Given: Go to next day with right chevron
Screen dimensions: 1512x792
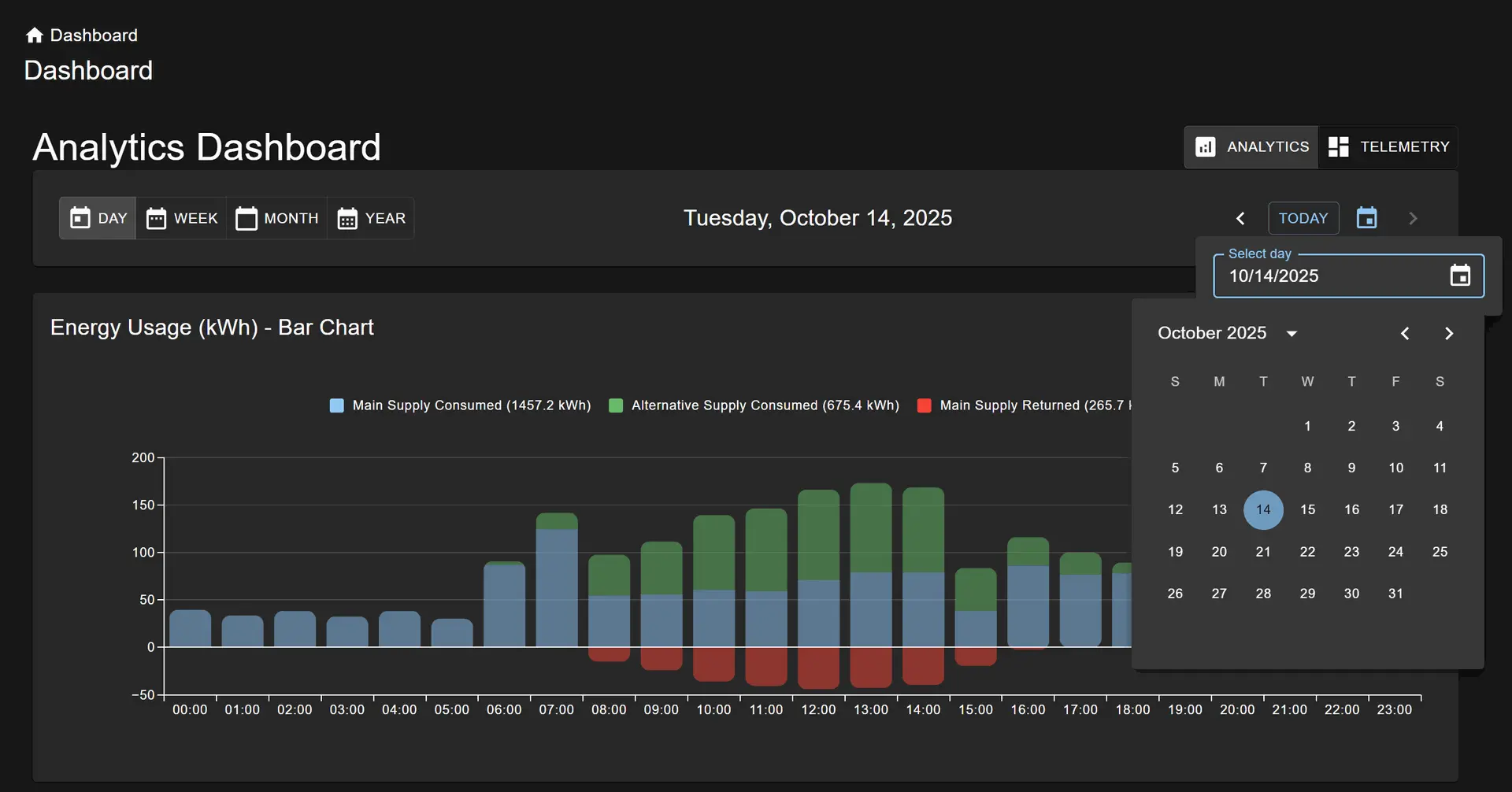Looking at the screenshot, I should 1412,218.
